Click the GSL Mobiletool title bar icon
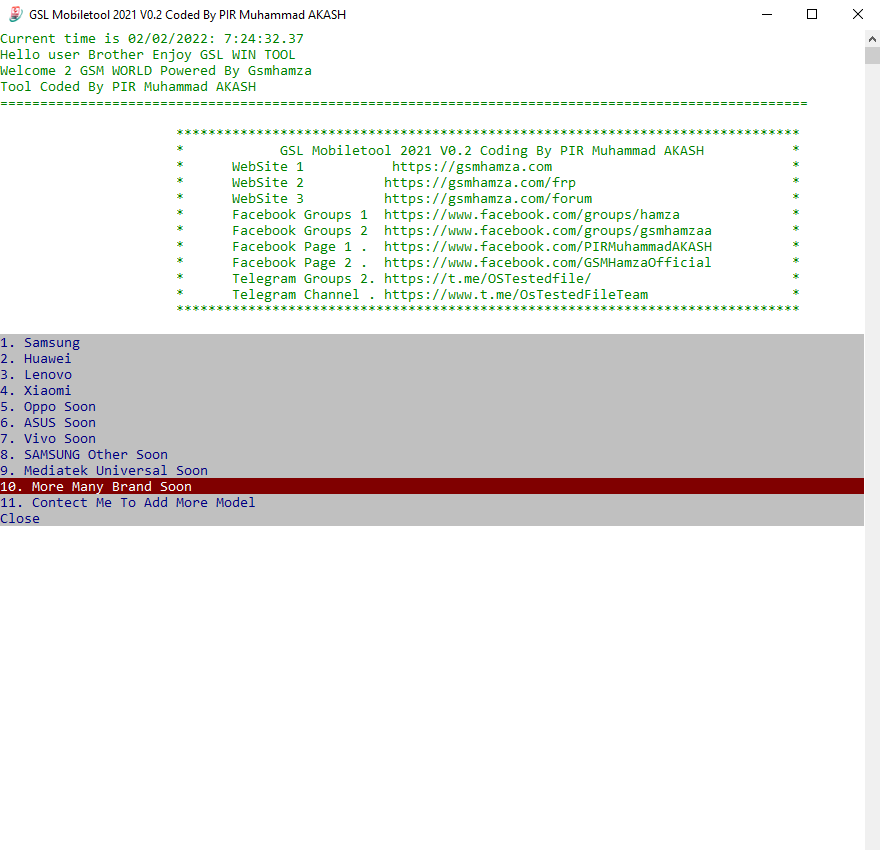Viewport: 880px width, 850px height. click(x=16, y=14)
